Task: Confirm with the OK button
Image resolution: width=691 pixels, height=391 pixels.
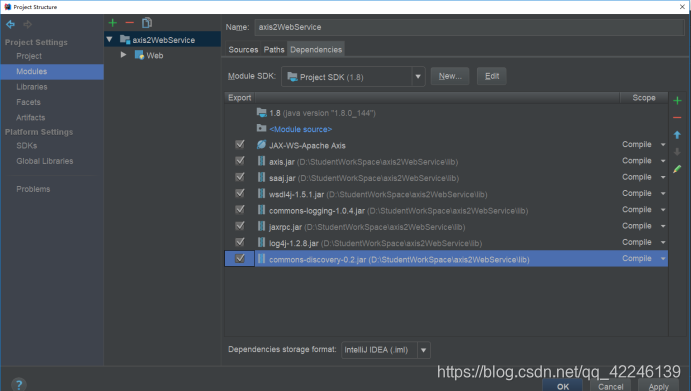Action: pos(563,386)
